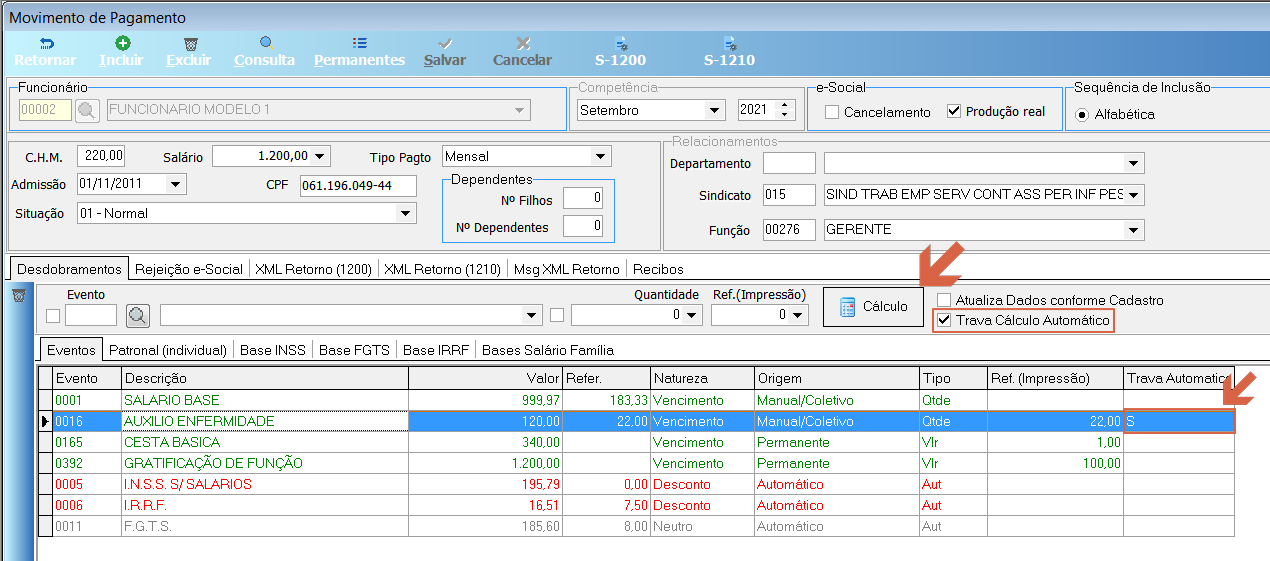This screenshot has height=561, width=1270.
Task: Open the Patronal (individual) sub-tab
Action: [x=167, y=350]
